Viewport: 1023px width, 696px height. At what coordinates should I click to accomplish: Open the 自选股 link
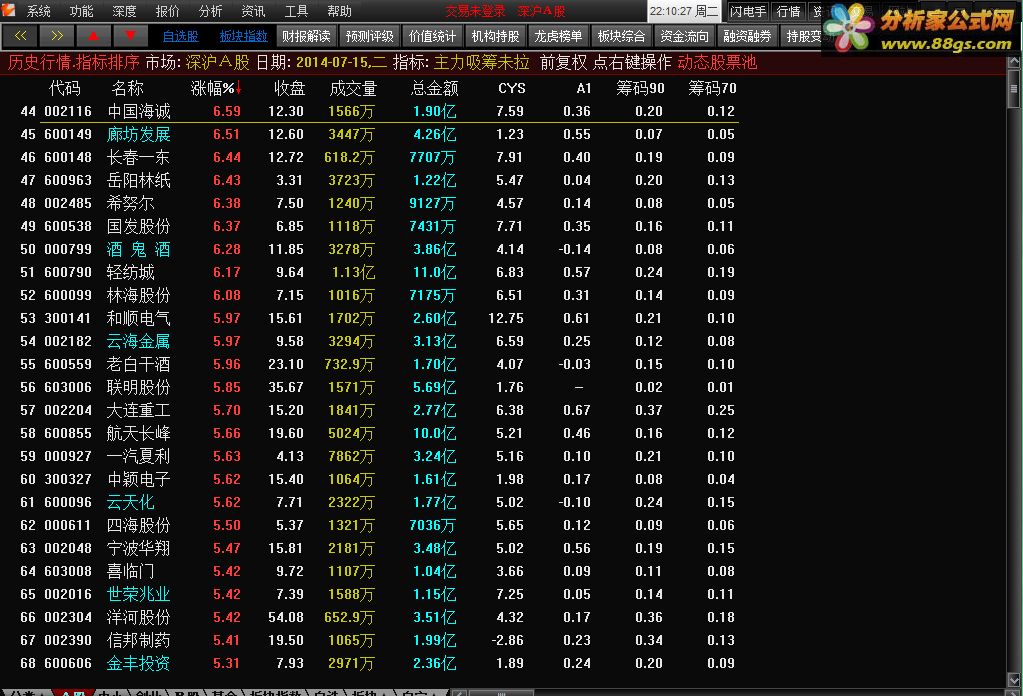(x=180, y=37)
